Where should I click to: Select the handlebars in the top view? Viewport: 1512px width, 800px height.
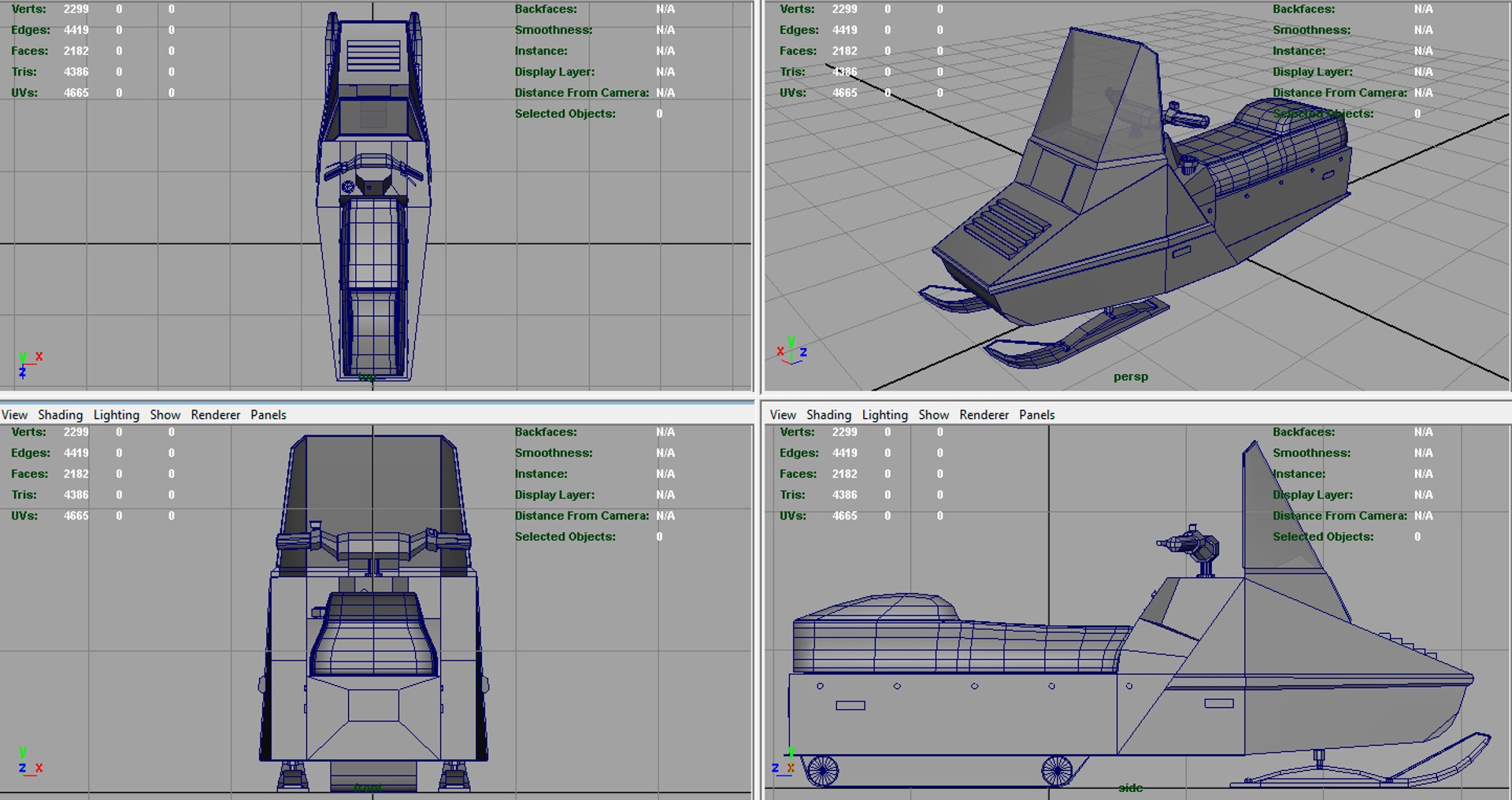(373, 169)
